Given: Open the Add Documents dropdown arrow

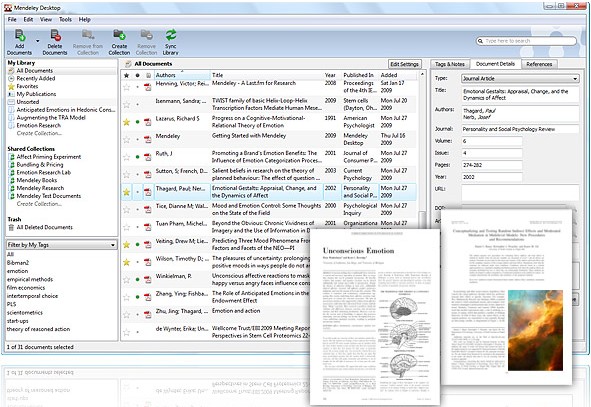Looking at the screenshot, I should click(x=37, y=41).
